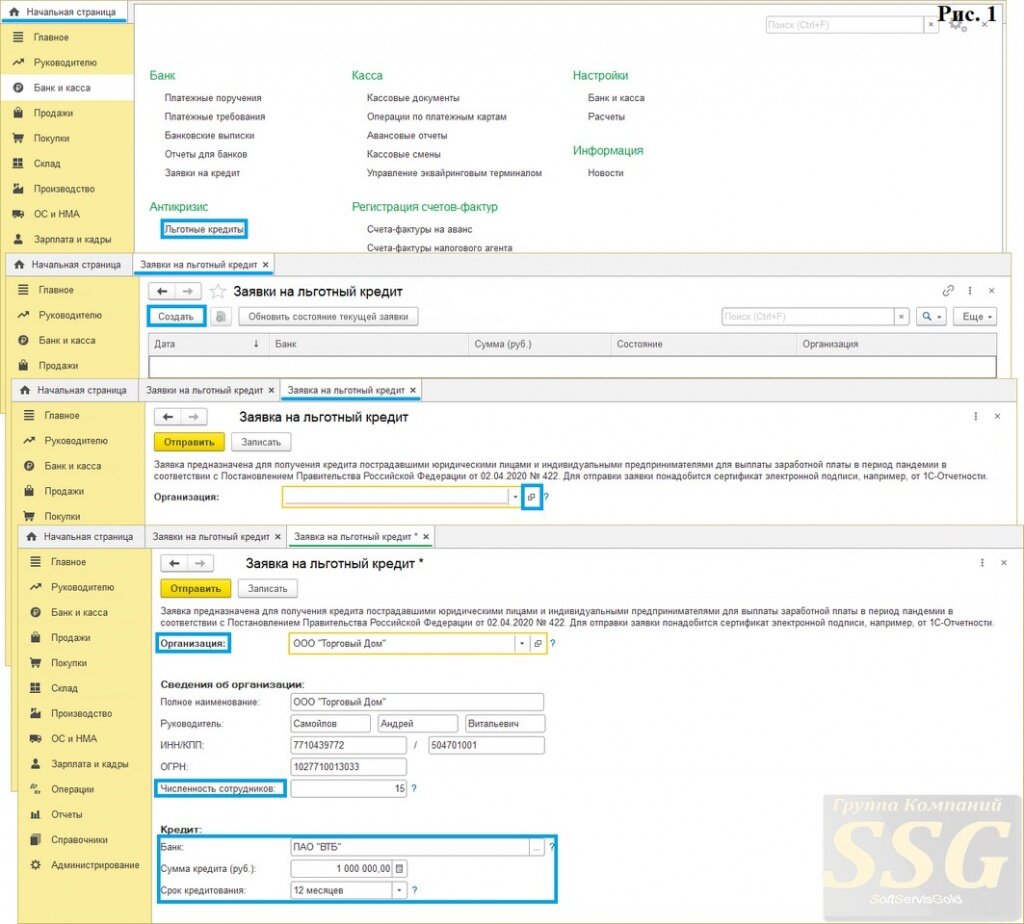This screenshot has height=924, width=1024.
Task: Click Отправить in the form with empty Организация
Action: click(x=189, y=442)
